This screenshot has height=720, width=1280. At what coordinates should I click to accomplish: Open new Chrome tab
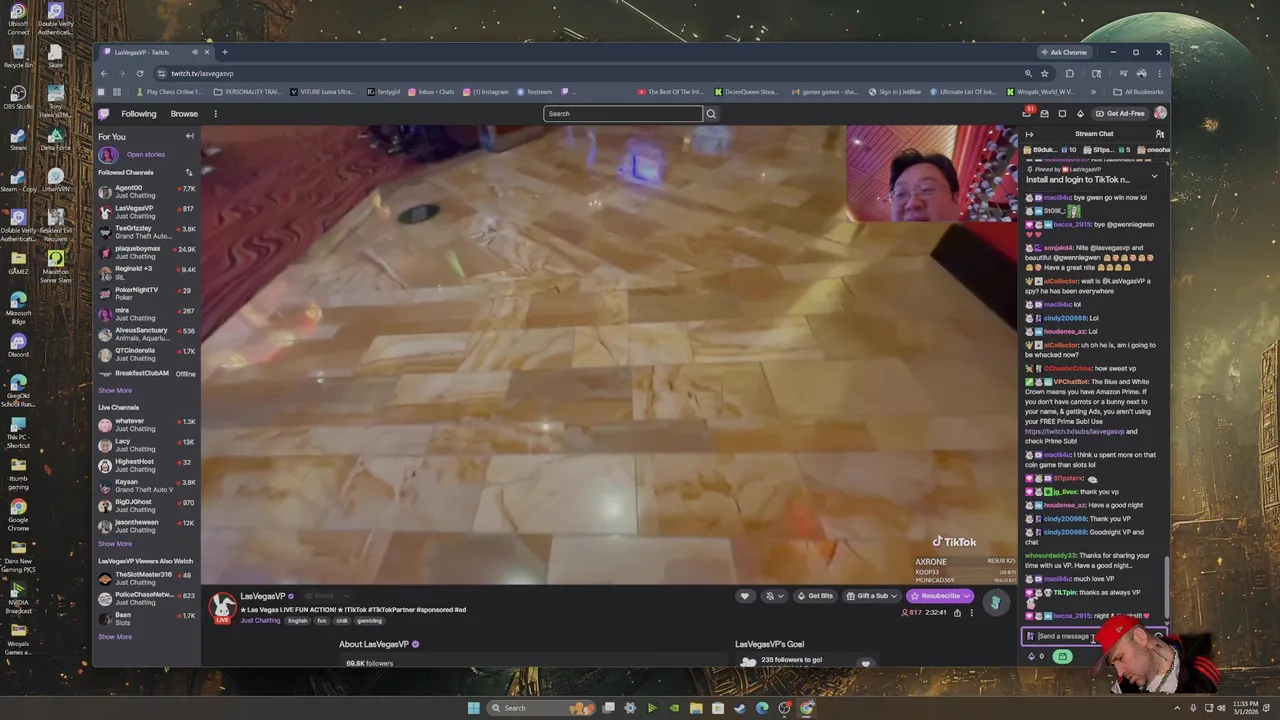[x=225, y=52]
